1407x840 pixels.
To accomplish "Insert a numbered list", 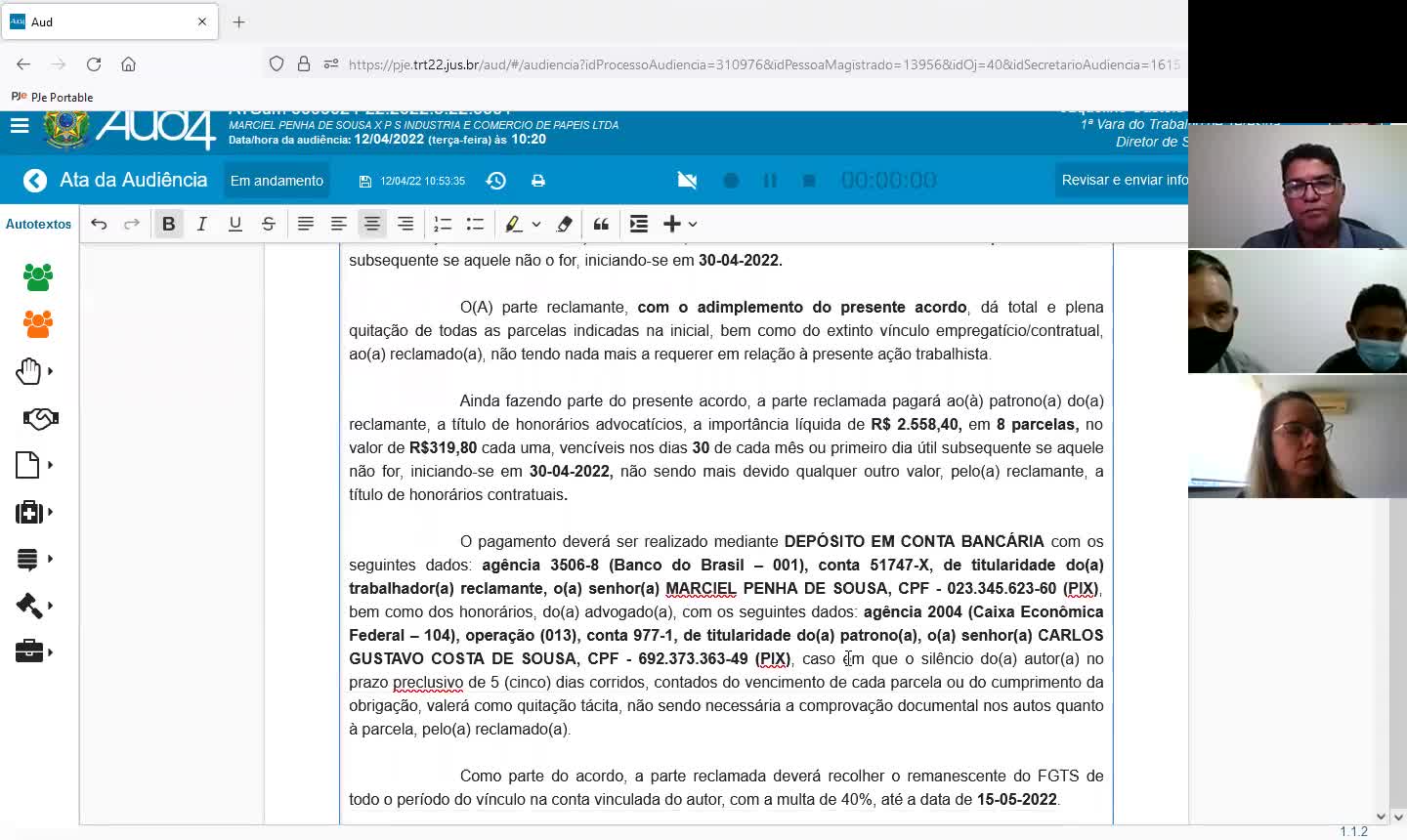I will (x=443, y=225).
